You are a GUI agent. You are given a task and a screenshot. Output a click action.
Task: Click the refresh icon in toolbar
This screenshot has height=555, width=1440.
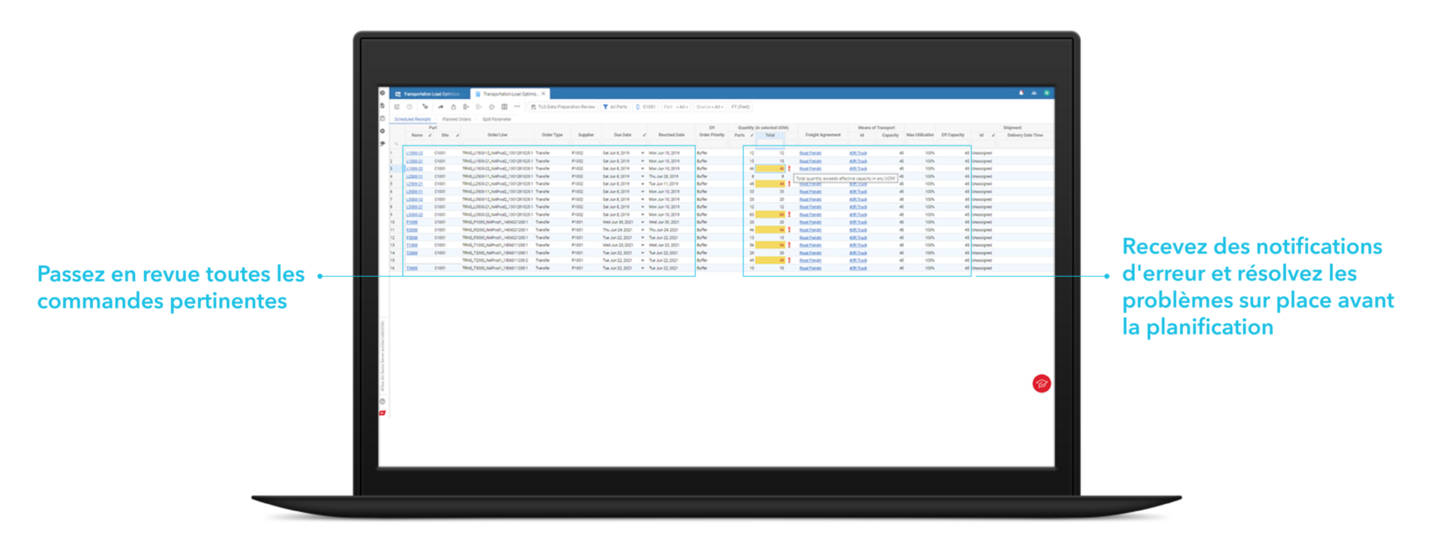(491, 106)
